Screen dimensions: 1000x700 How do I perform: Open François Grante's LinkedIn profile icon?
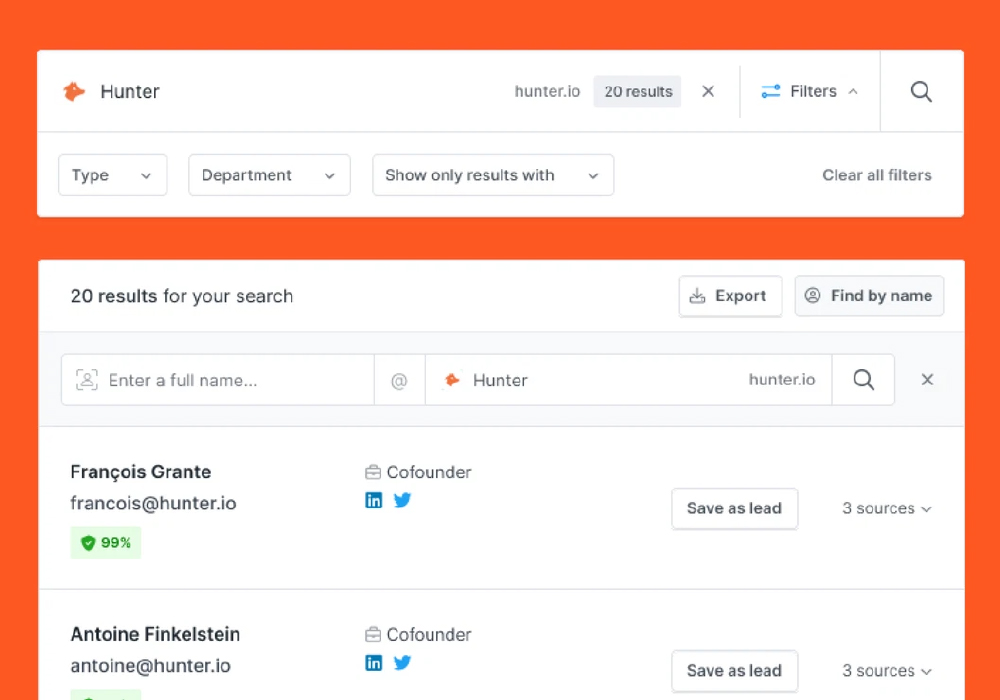374,500
